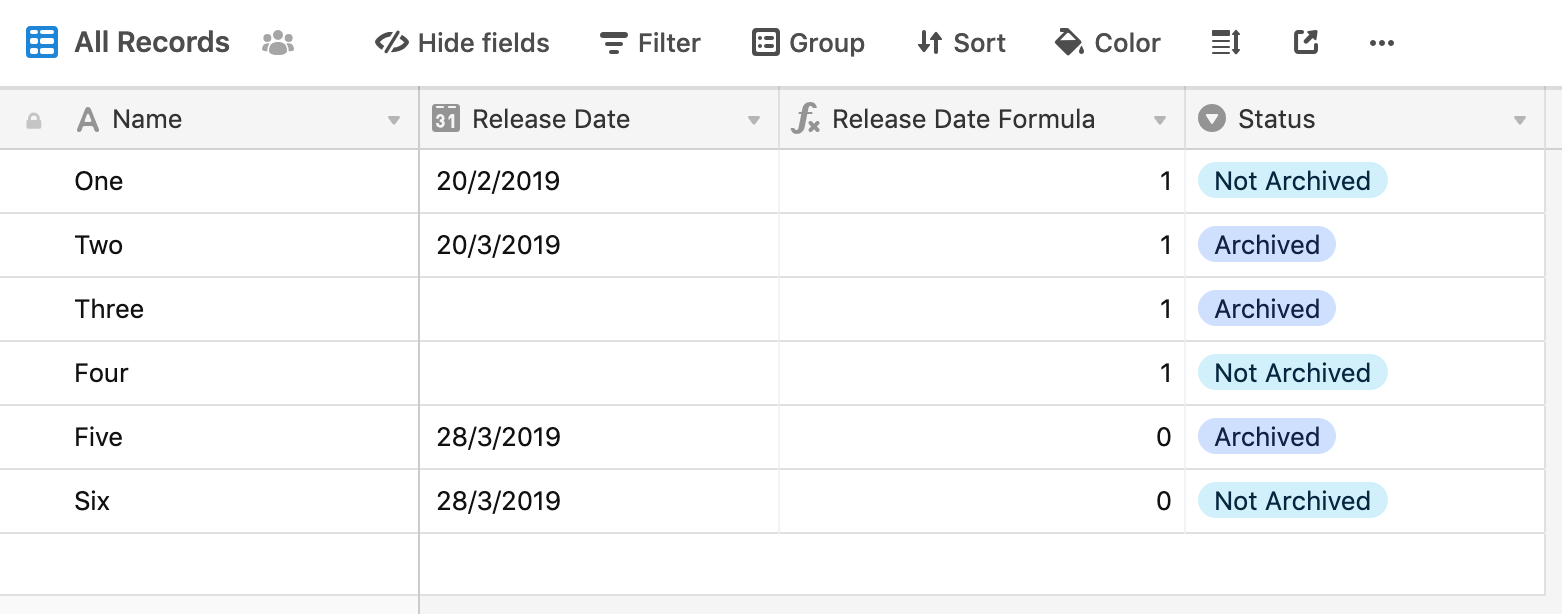Screen dimensions: 1562x614
Task: Open the Hide fields menu
Action: click(x=462, y=43)
